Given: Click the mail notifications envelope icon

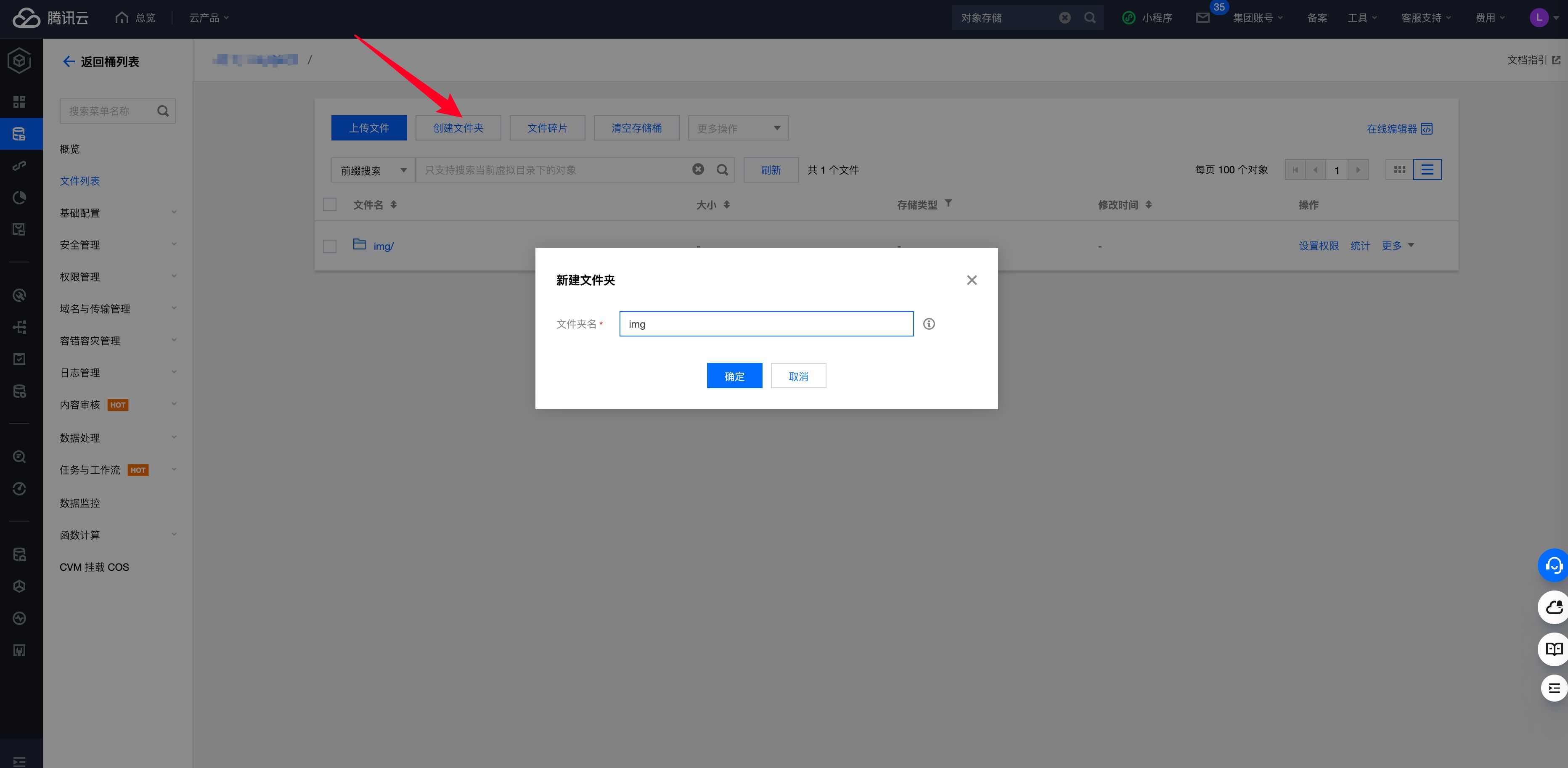Looking at the screenshot, I should tap(1202, 18).
